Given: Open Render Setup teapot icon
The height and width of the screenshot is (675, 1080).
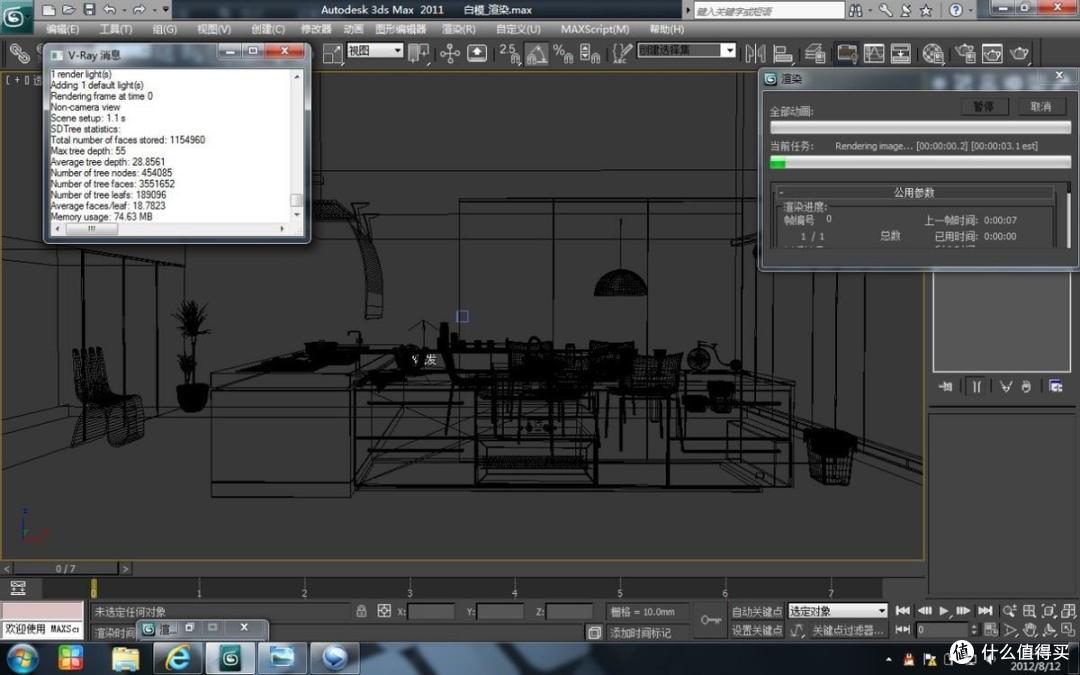Looking at the screenshot, I should tap(965, 53).
